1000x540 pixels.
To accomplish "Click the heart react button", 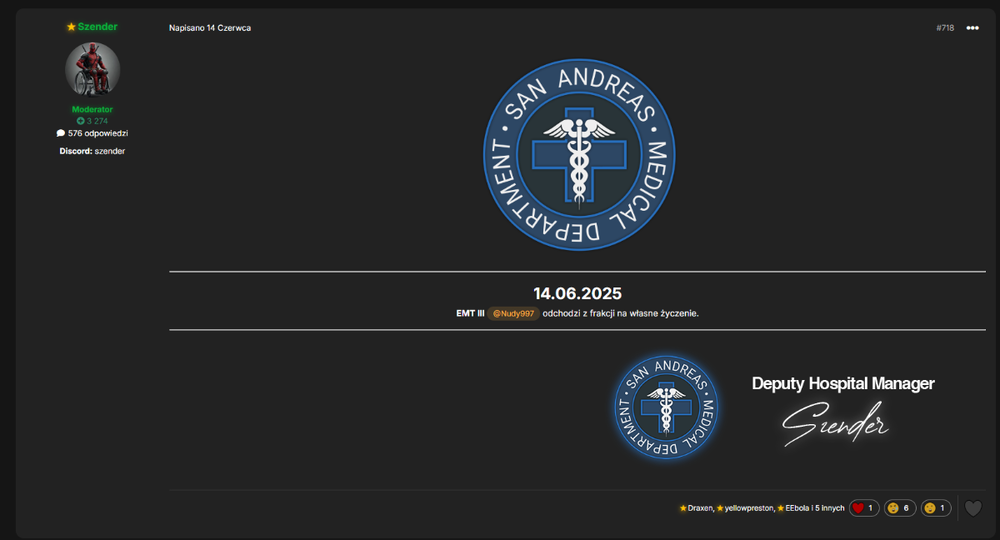I will pos(973,508).
